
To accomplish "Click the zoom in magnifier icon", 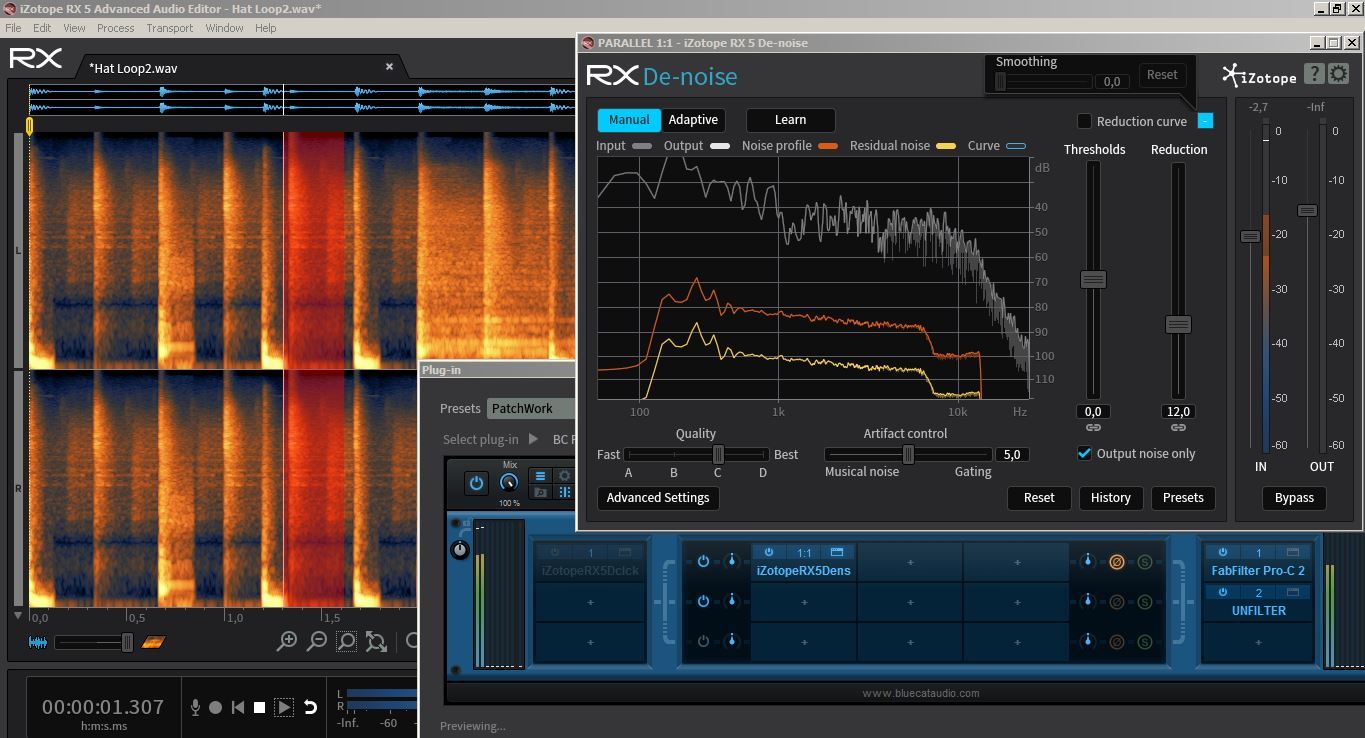I will (287, 641).
